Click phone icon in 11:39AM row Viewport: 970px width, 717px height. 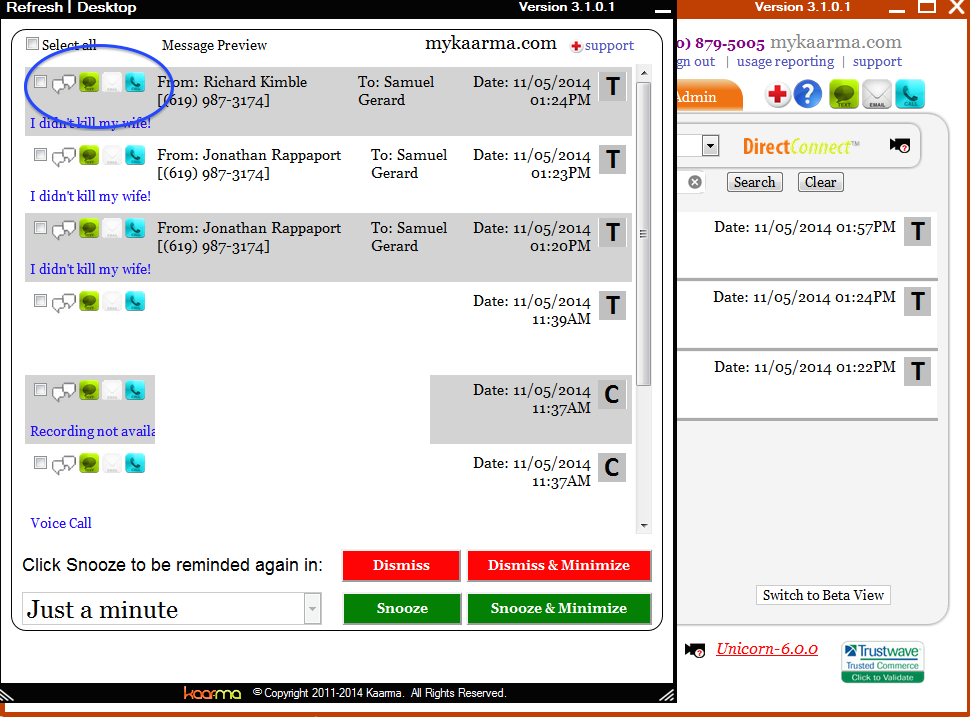[135, 301]
